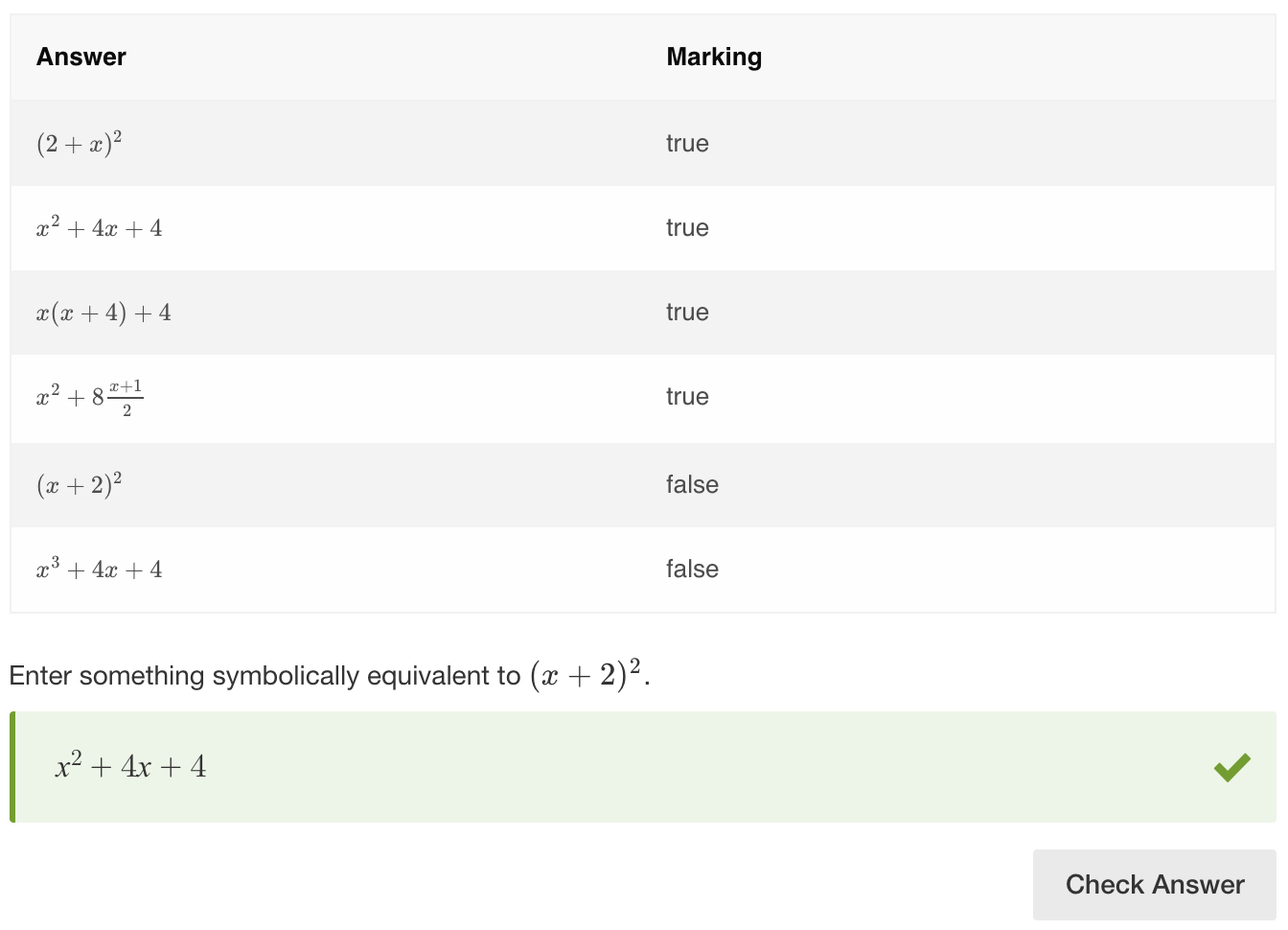The width and height of the screenshot is (1288, 930).
Task: Select the Answer column header
Action: click(81, 58)
